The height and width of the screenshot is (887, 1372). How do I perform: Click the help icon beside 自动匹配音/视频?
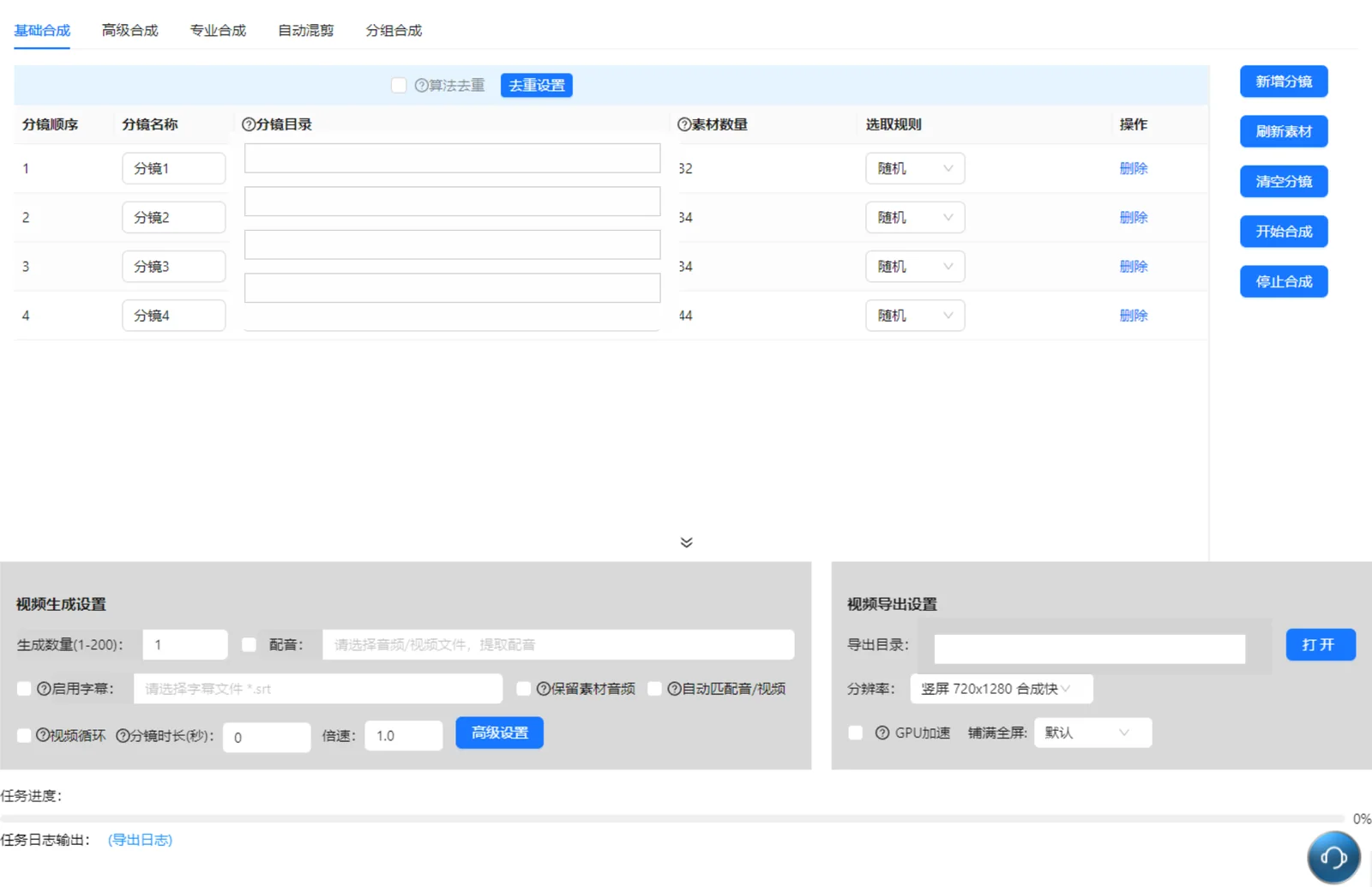(674, 689)
